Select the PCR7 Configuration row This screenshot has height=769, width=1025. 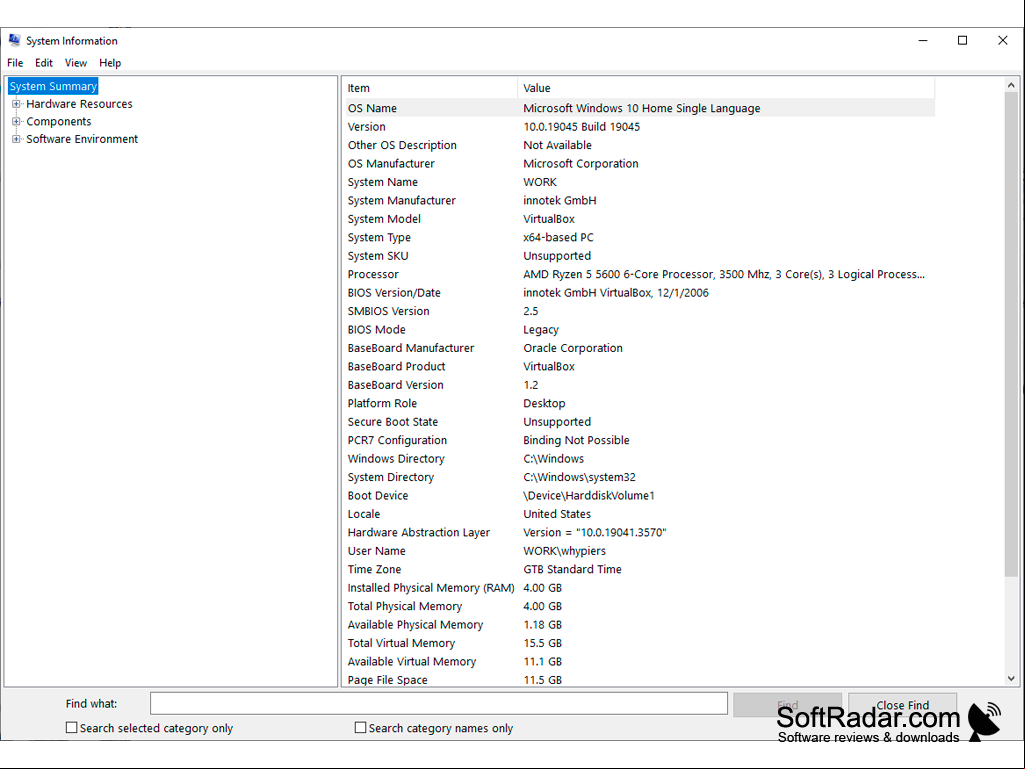[x=641, y=440]
